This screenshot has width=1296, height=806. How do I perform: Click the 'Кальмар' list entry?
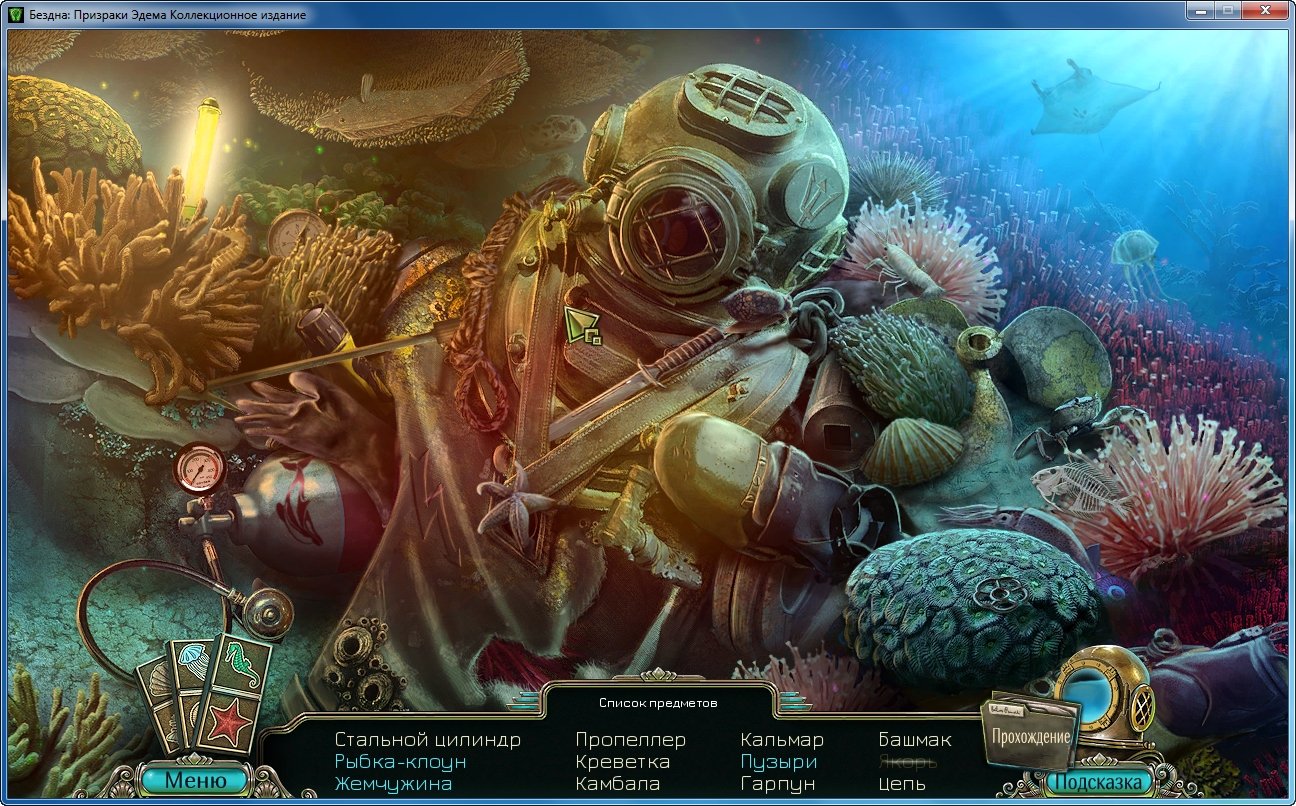[x=782, y=740]
